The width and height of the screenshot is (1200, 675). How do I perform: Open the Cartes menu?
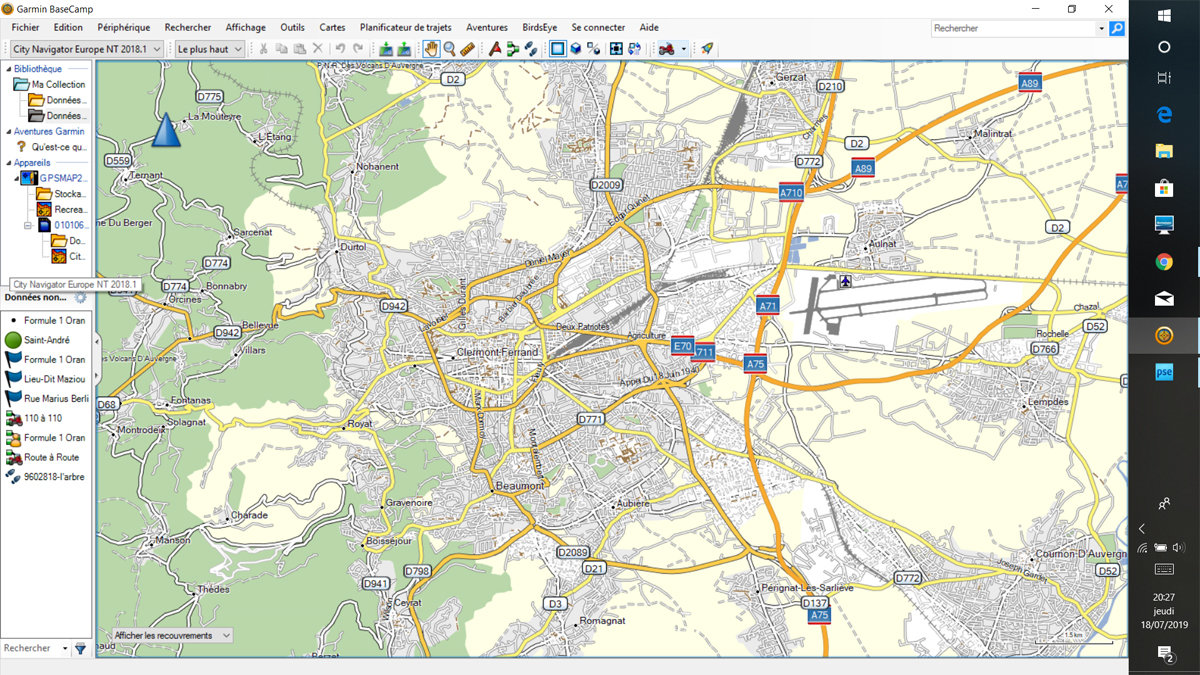point(332,27)
